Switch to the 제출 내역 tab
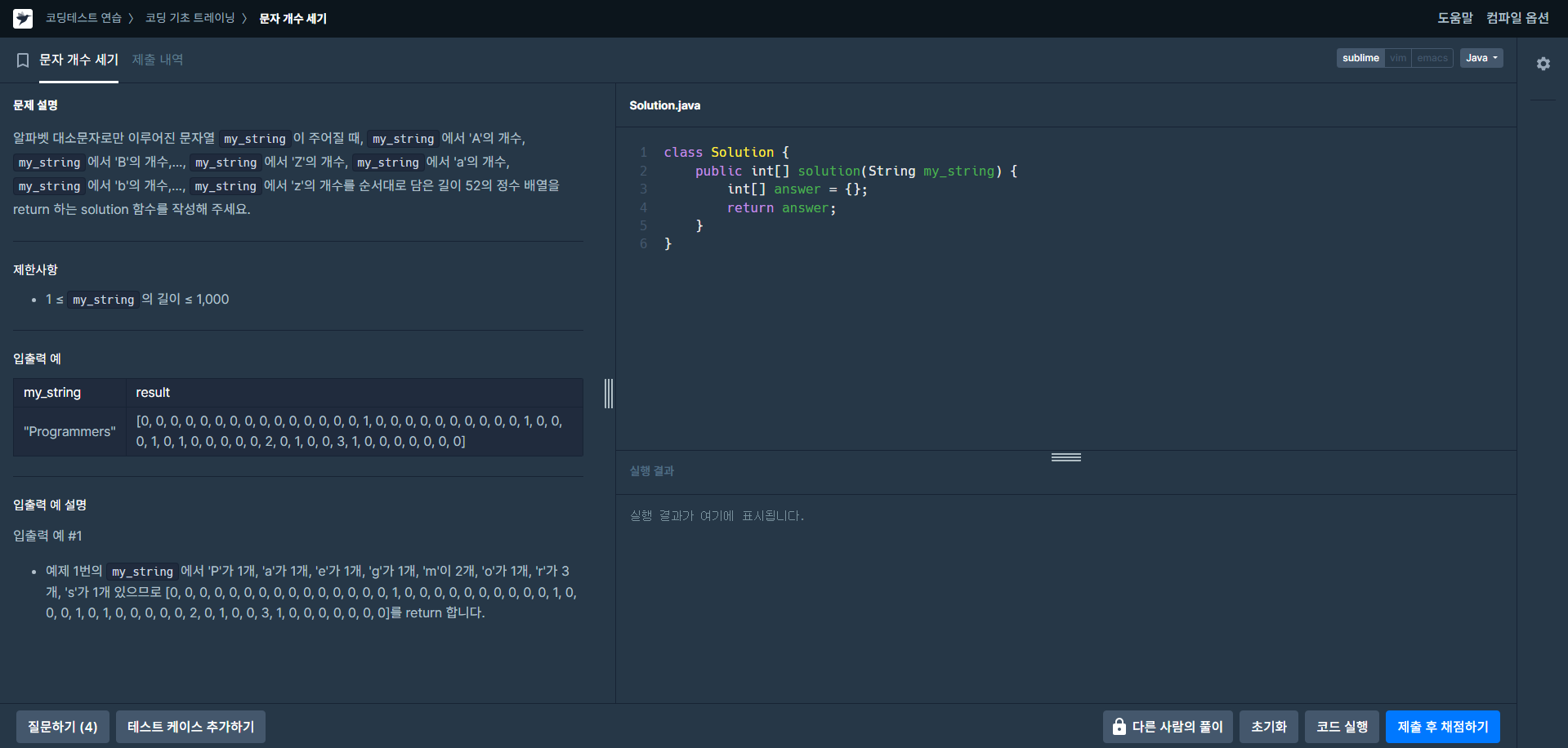1568x748 pixels. tap(158, 60)
